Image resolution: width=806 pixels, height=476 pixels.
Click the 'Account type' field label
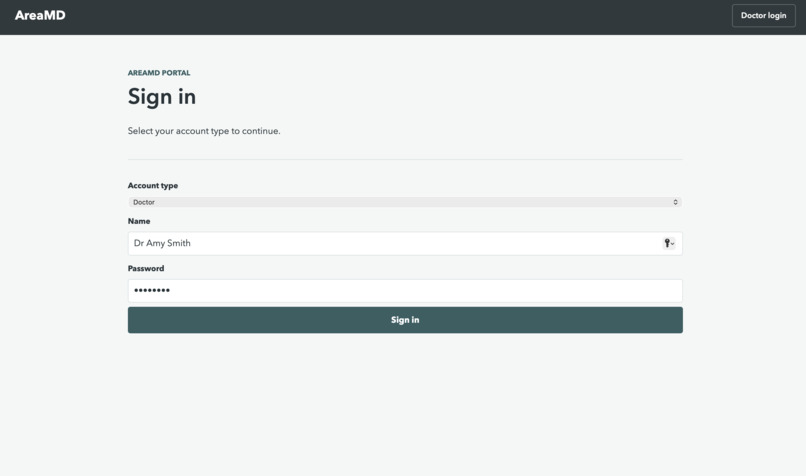153,186
